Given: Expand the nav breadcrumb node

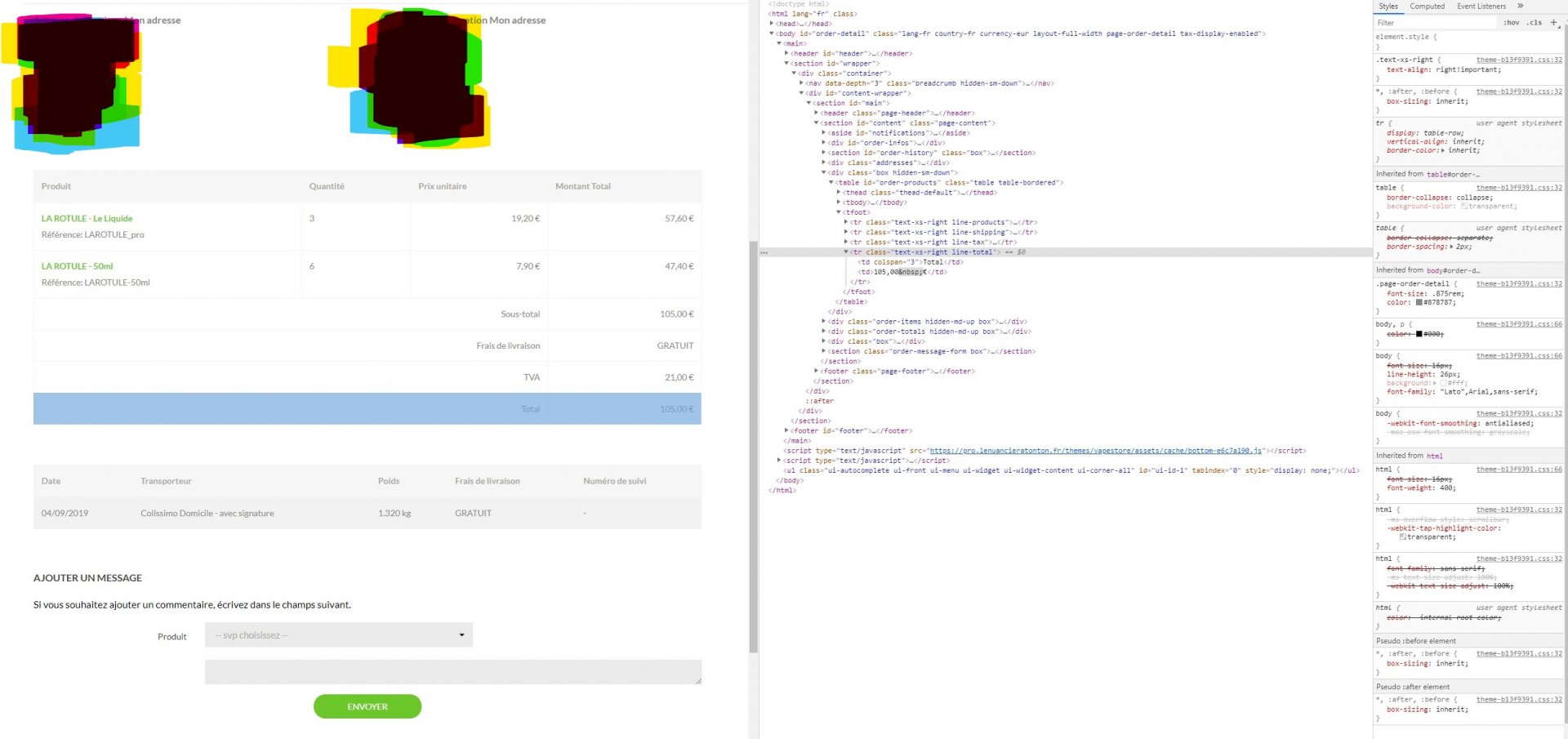Looking at the screenshot, I should [801, 83].
